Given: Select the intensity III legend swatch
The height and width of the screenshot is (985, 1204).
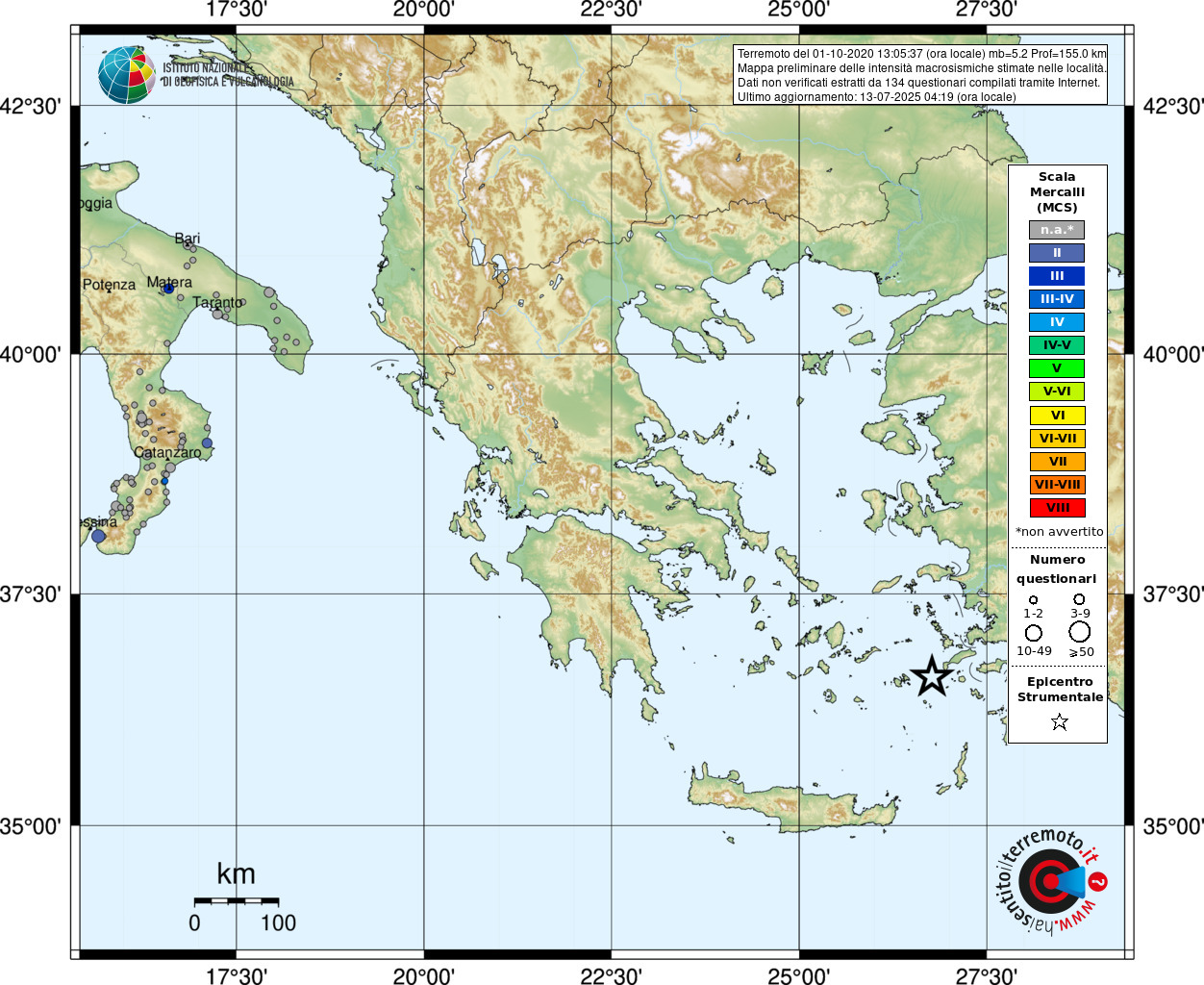Looking at the screenshot, I should point(1057,276).
